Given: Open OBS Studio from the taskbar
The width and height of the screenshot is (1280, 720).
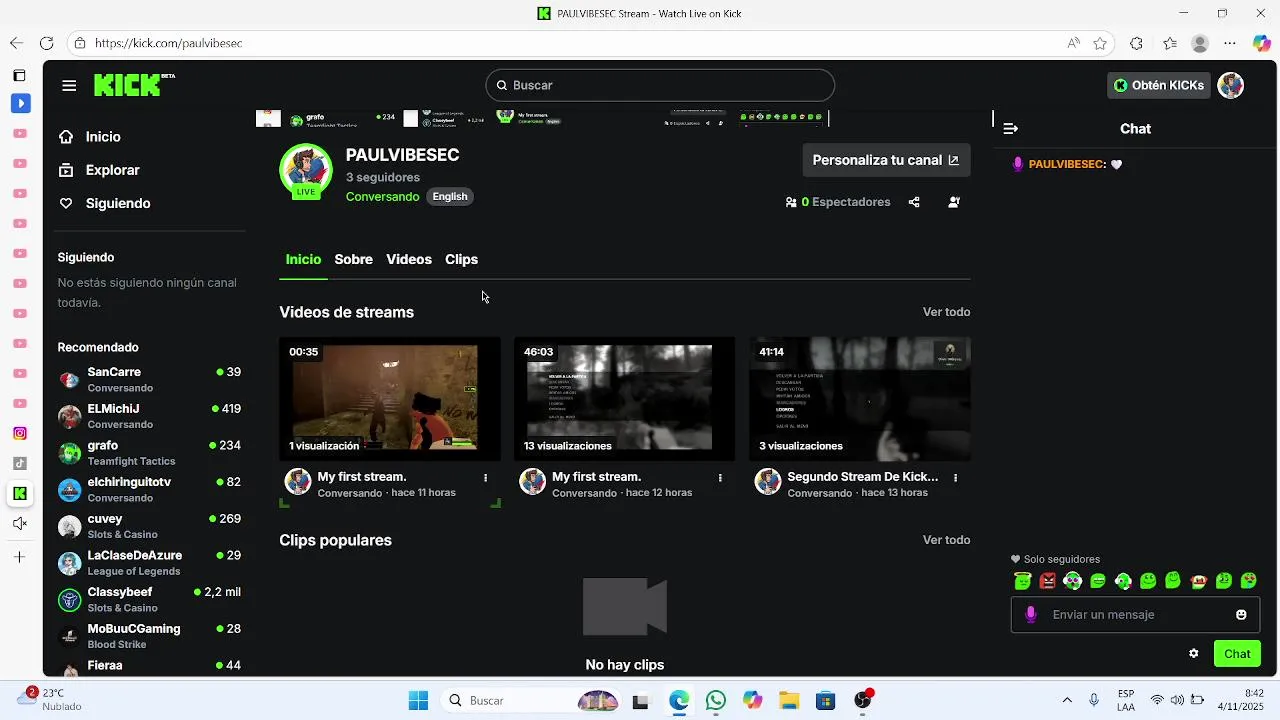Looking at the screenshot, I should (x=863, y=700).
